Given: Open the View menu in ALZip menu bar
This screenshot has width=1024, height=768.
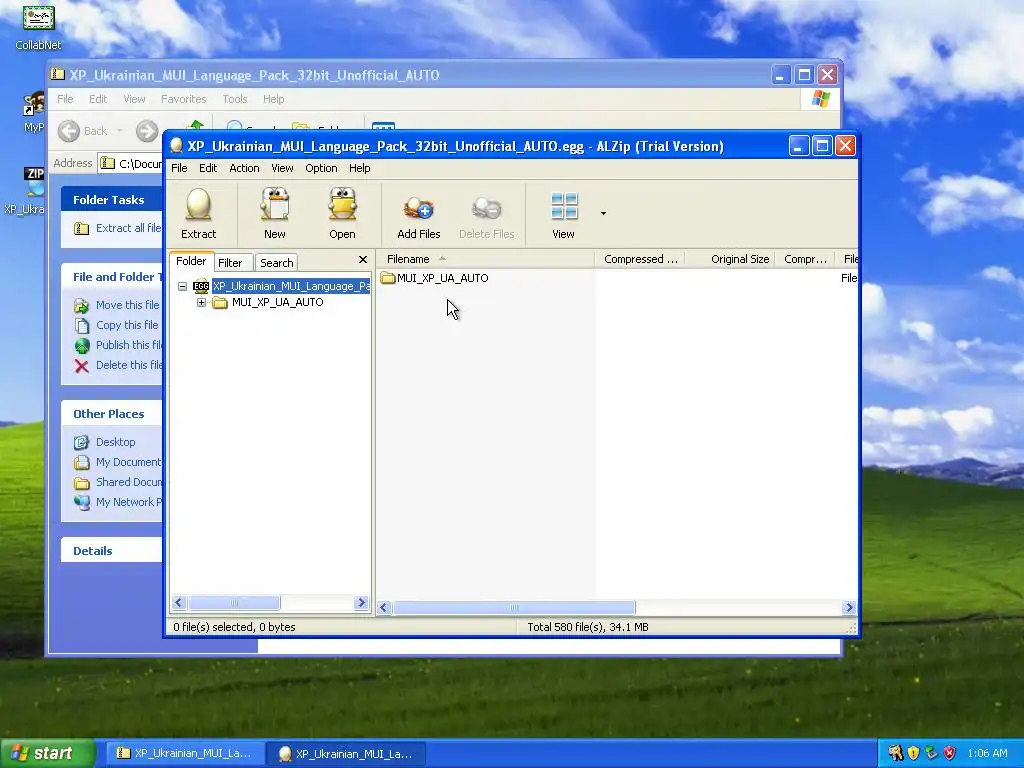Looking at the screenshot, I should pos(282,168).
